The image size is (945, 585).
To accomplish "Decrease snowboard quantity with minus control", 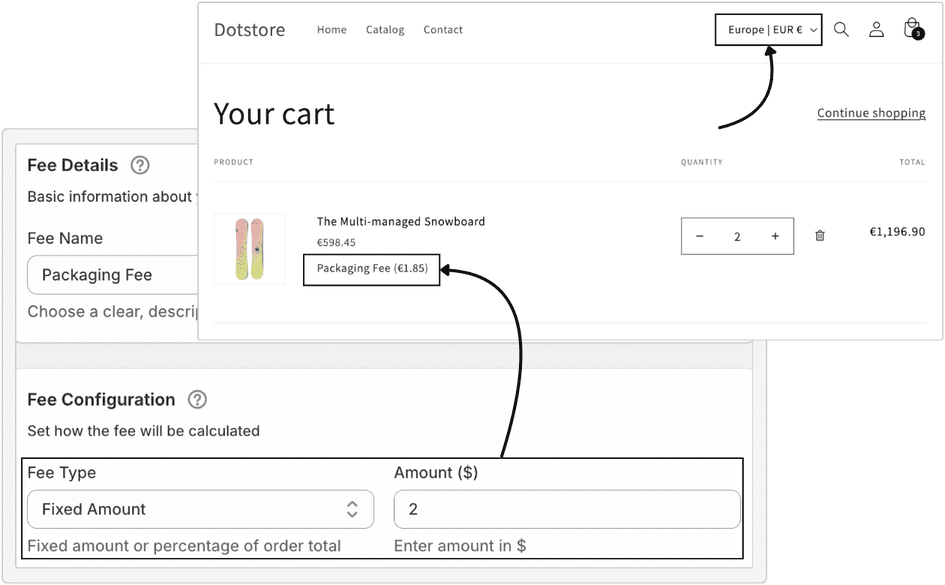I will tap(700, 236).
